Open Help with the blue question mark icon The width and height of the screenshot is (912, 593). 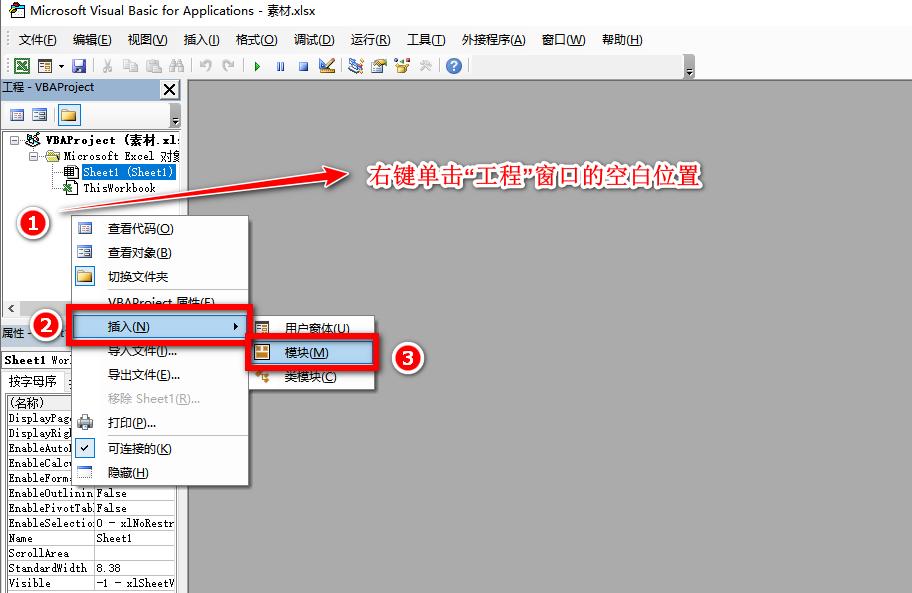(454, 66)
